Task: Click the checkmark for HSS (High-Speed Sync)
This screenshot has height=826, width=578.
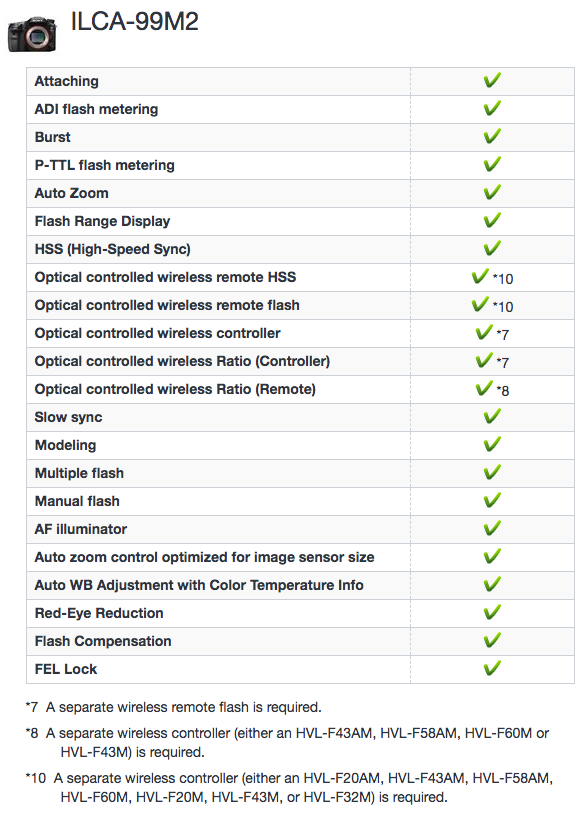Action: tap(492, 248)
